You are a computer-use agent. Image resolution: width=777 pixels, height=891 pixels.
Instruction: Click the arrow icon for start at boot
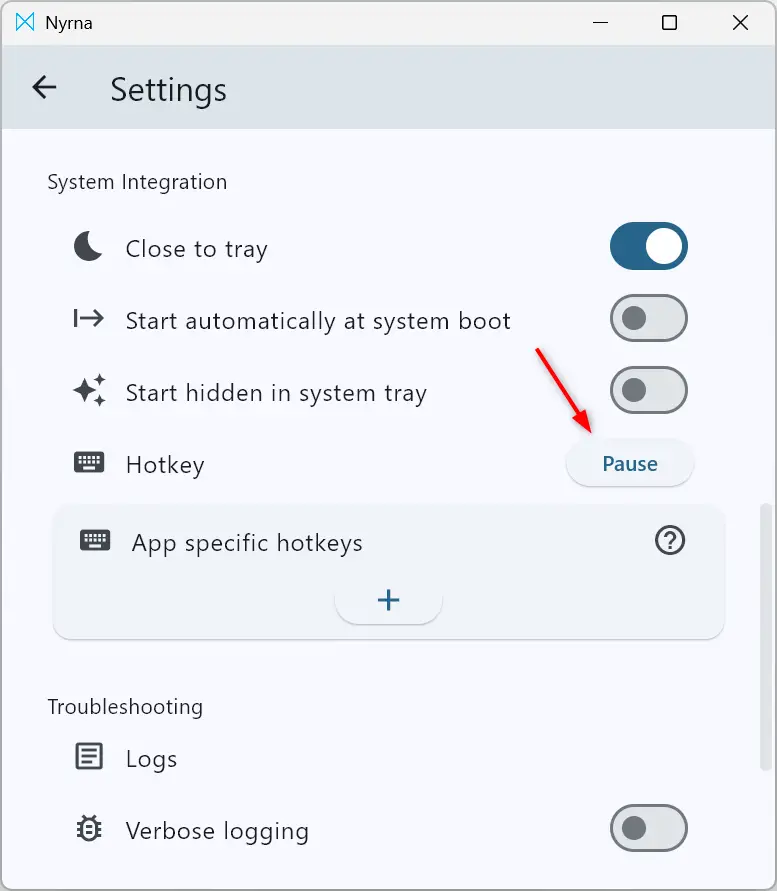(89, 318)
